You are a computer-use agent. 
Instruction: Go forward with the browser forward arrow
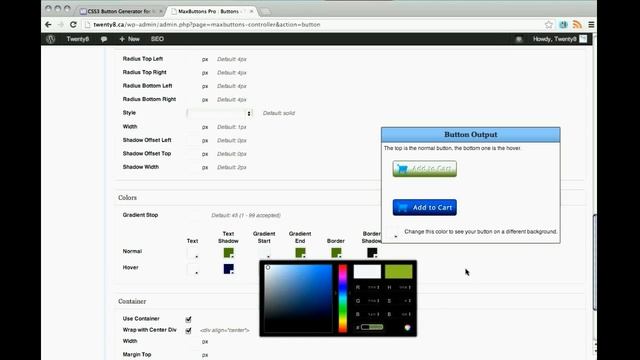[60, 24]
